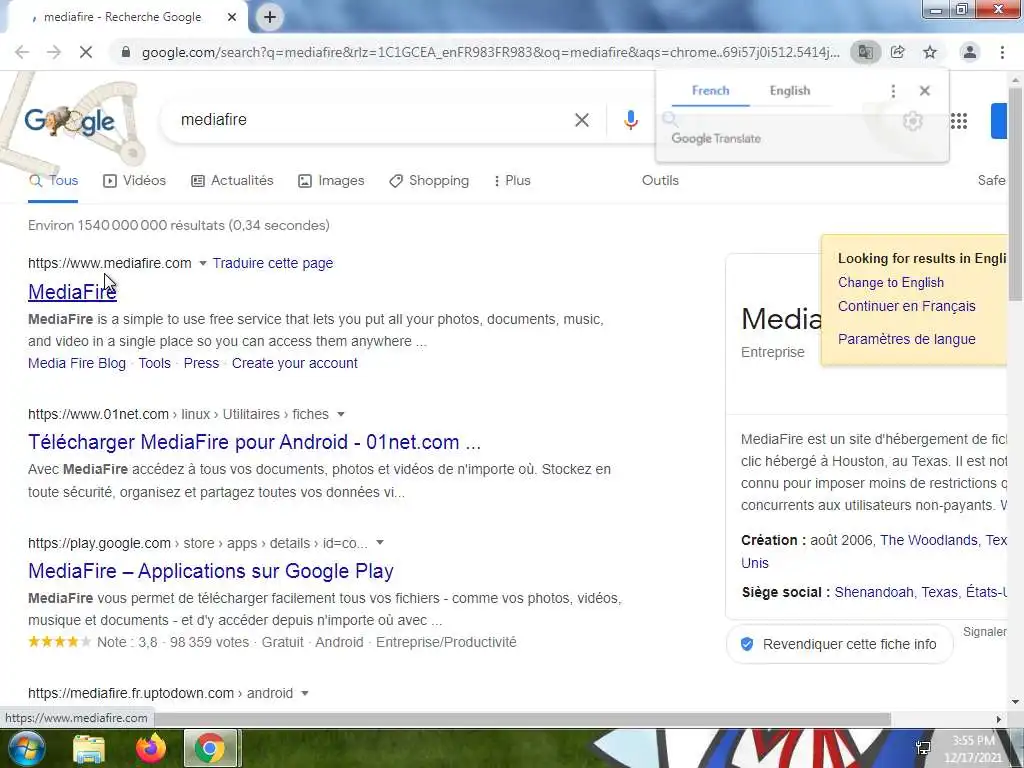
Task: Click the horizontal scrollbar right arrow
Action: 999,719
